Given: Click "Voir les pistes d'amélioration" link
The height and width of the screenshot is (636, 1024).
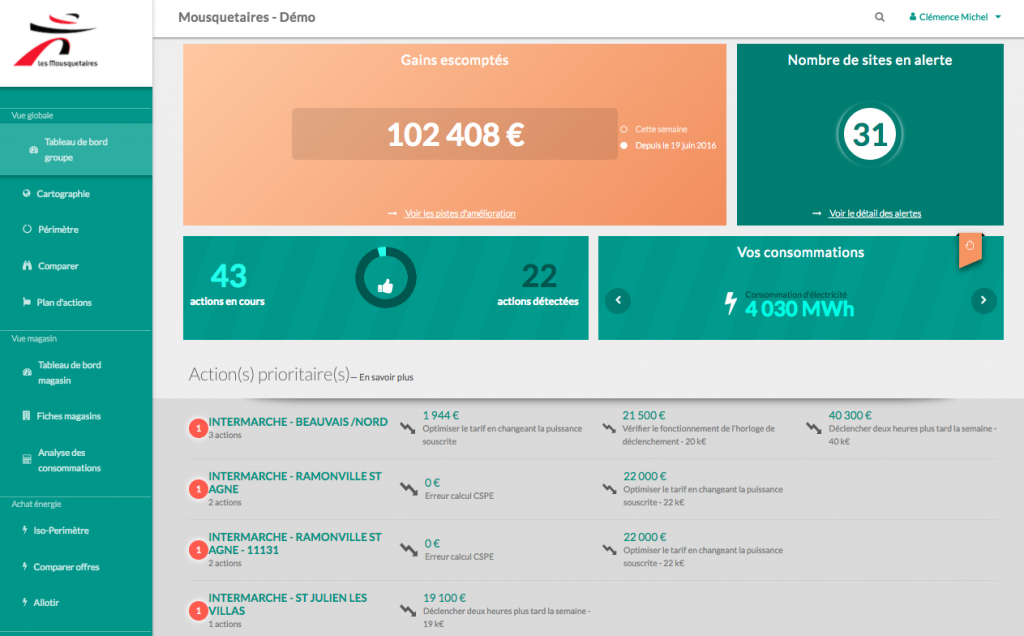Looking at the screenshot, I should 460,214.
